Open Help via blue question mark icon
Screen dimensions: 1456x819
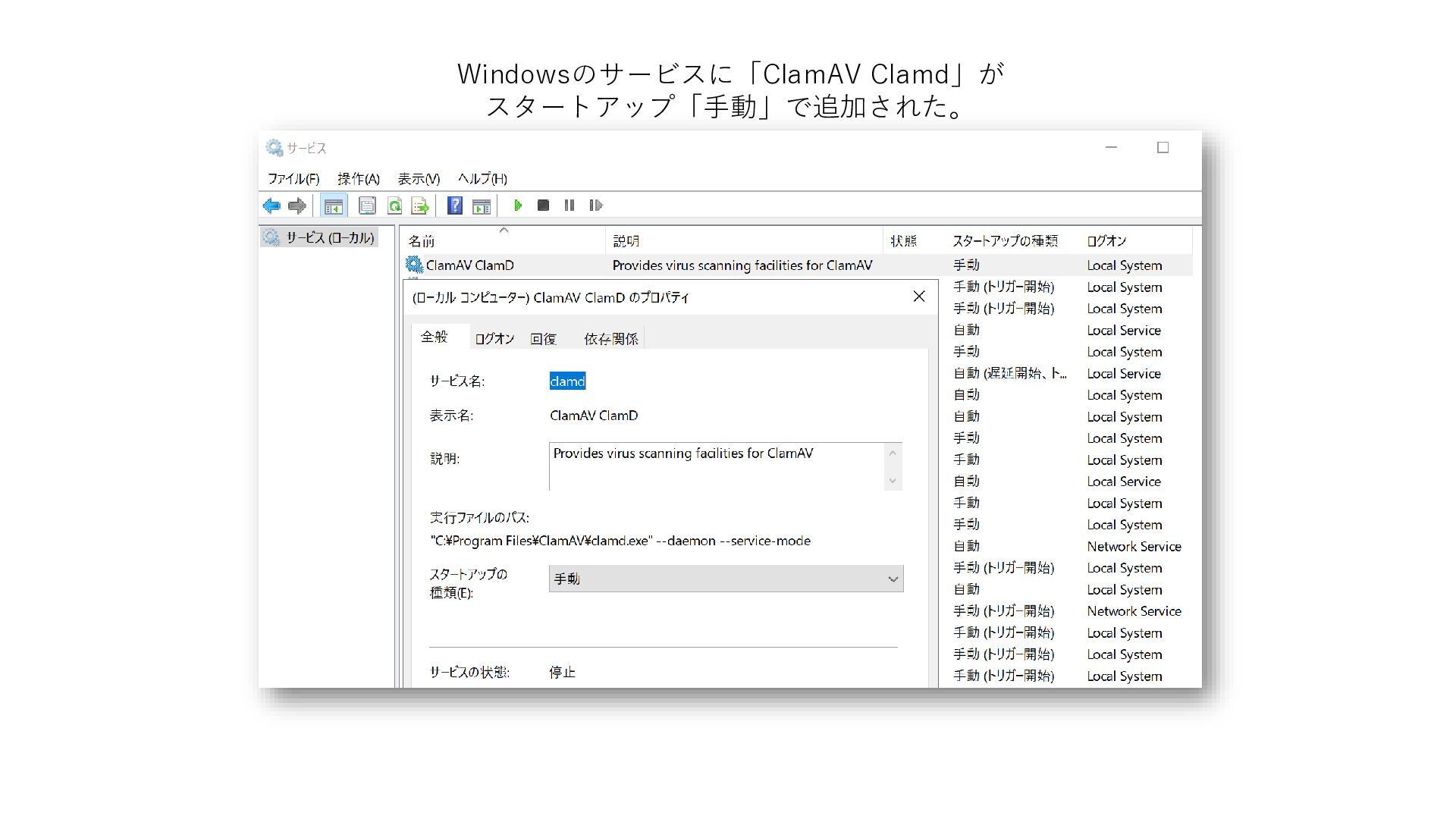click(454, 206)
